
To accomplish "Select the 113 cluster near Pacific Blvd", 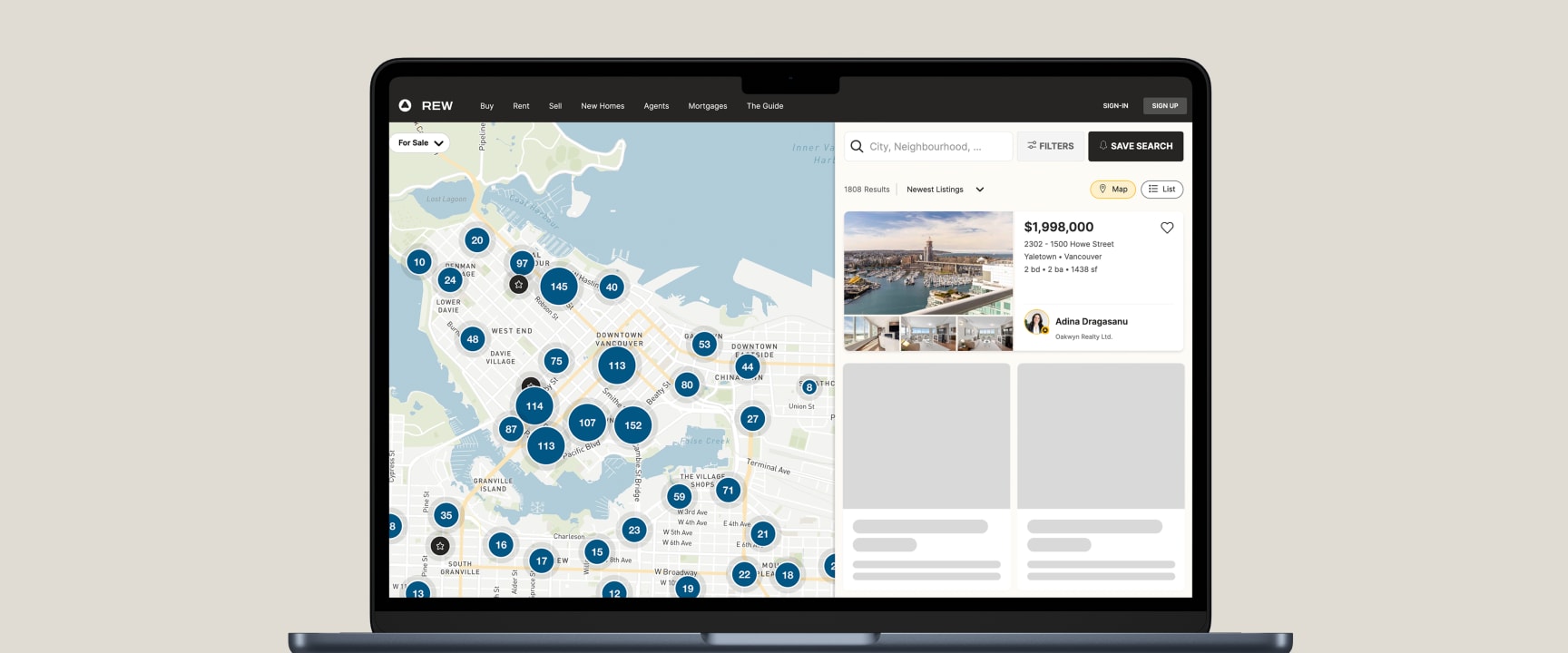I will (x=546, y=446).
